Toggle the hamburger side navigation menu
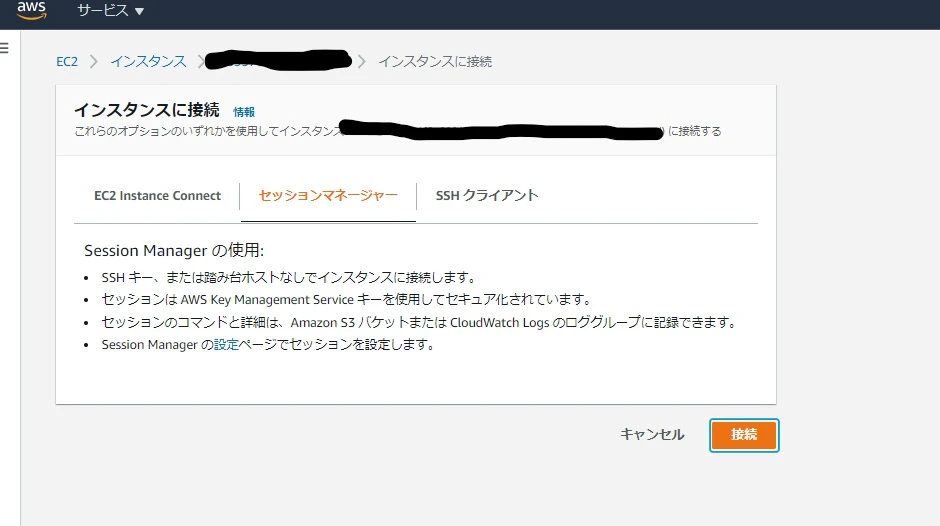The width and height of the screenshot is (940, 526). tap(4, 48)
